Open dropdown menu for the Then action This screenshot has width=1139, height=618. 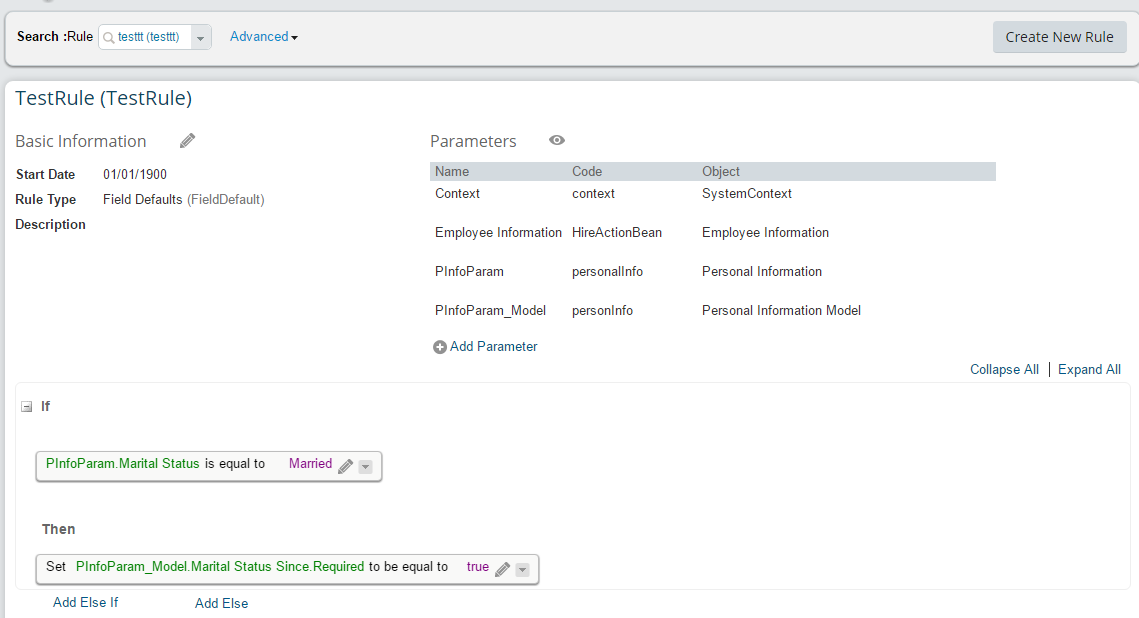(522, 570)
